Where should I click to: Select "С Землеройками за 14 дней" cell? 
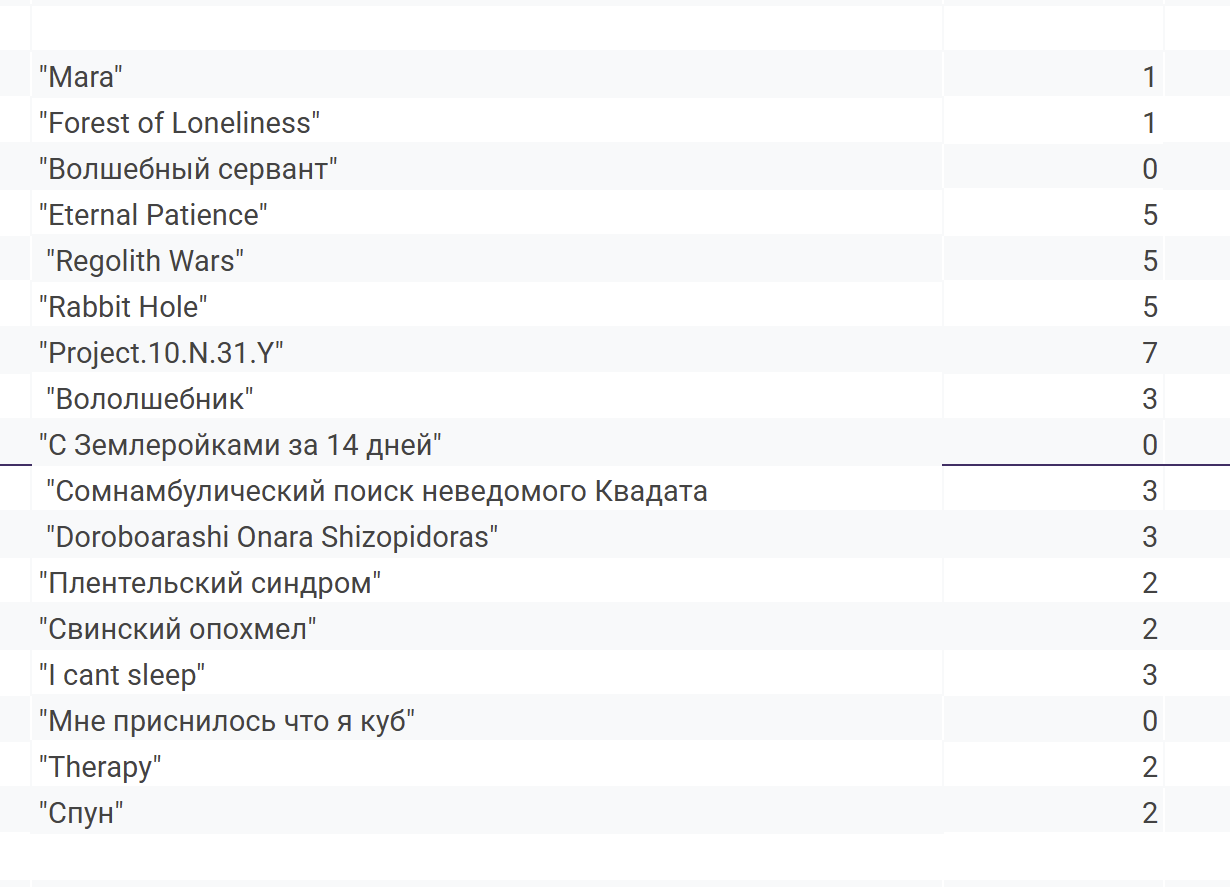[x=487, y=444]
